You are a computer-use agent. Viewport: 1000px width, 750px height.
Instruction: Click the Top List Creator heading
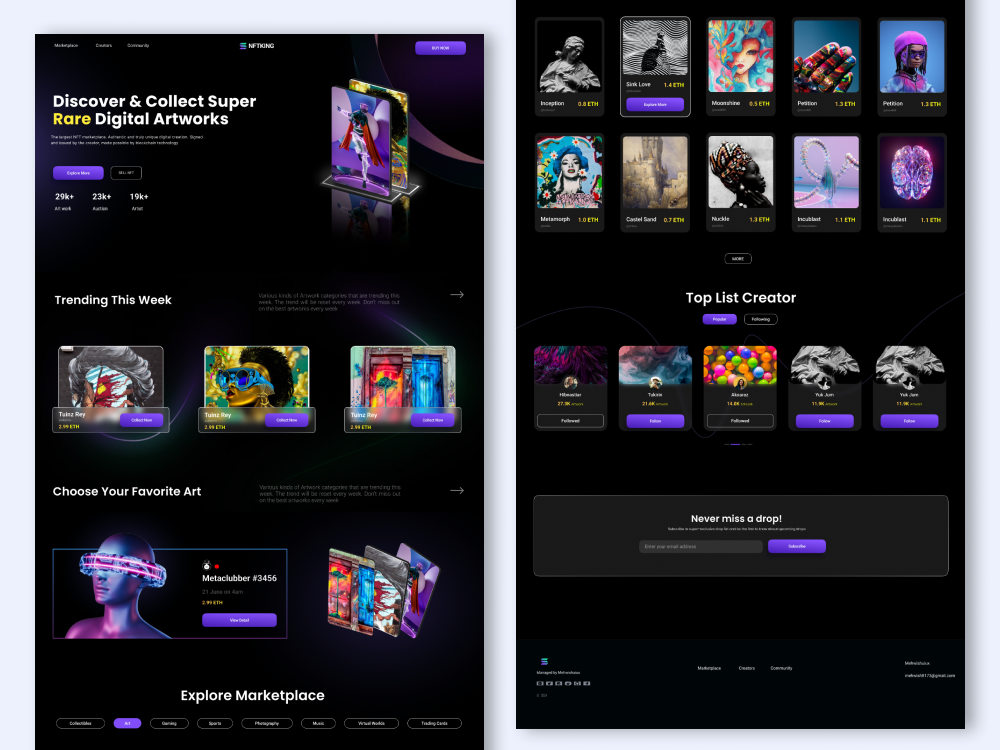[740, 298]
